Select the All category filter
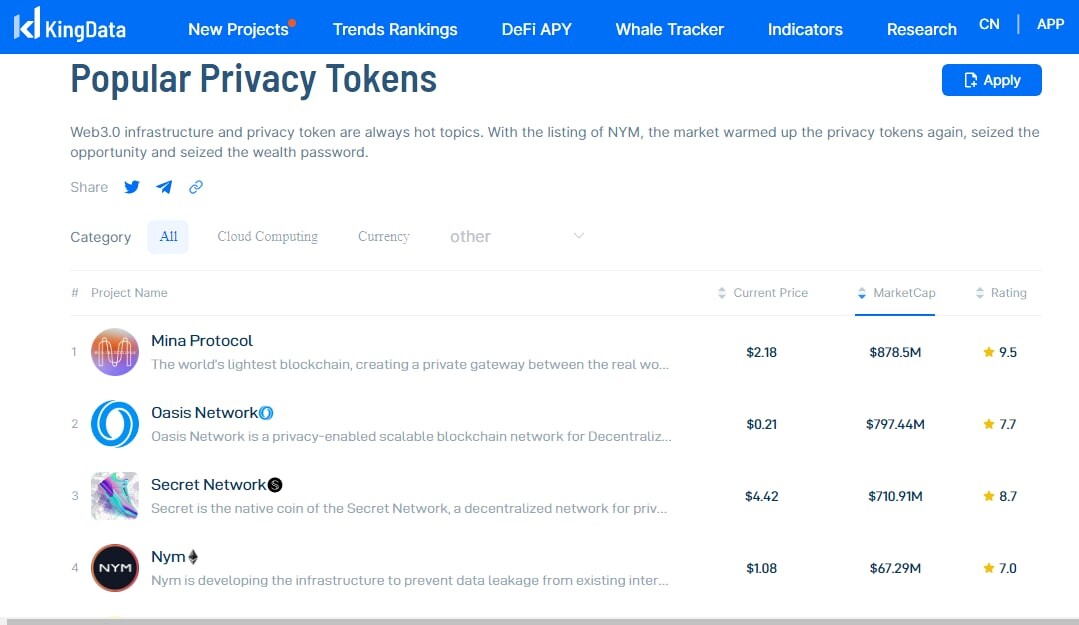The height and width of the screenshot is (625, 1079). (168, 237)
